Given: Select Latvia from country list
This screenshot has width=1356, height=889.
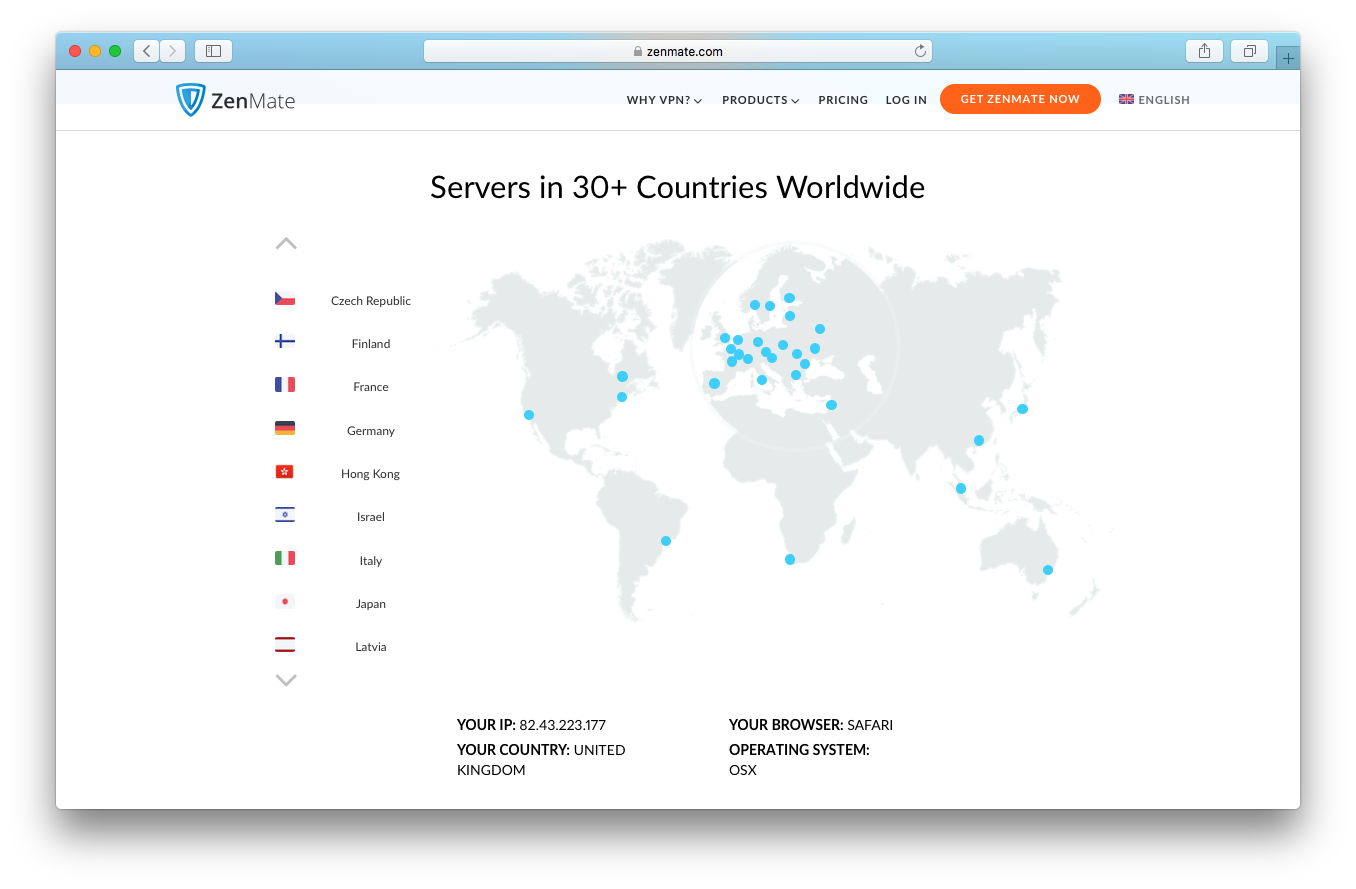Looking at the screenshot, I should click(371, 647).
